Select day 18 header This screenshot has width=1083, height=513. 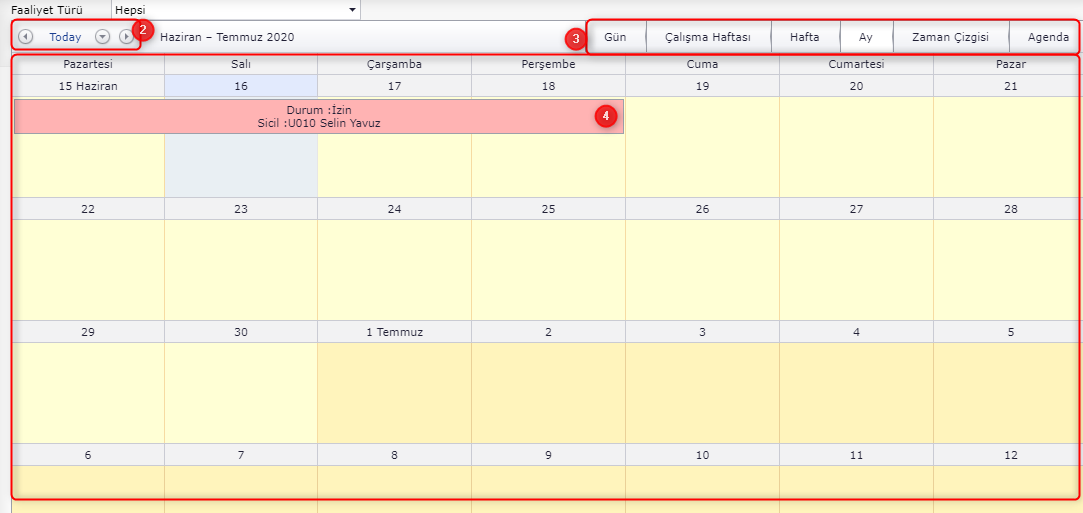[548, 86]
